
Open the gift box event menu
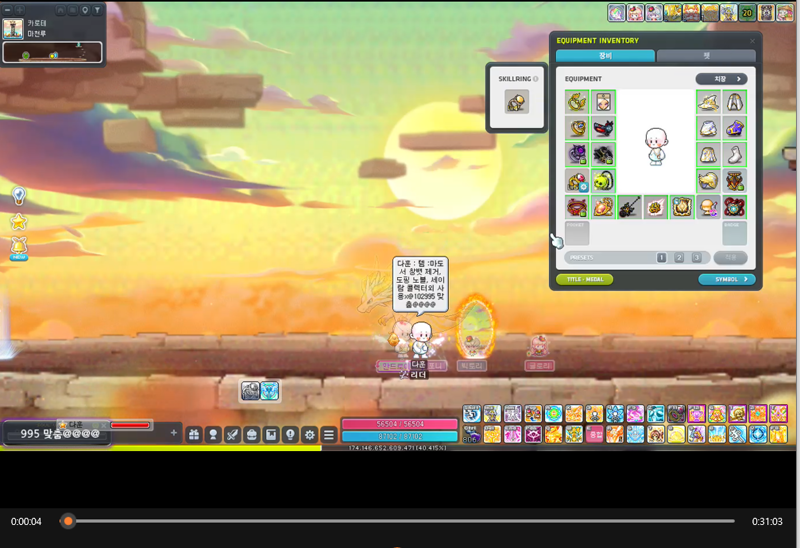[x=194, y=434]
